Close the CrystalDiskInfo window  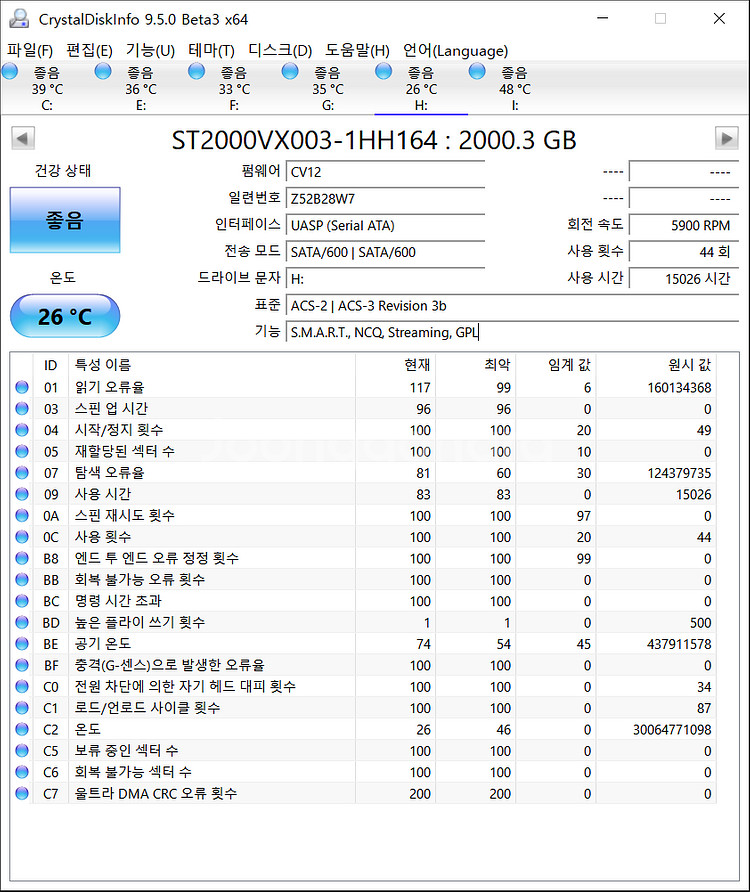(x=719, y=19)
